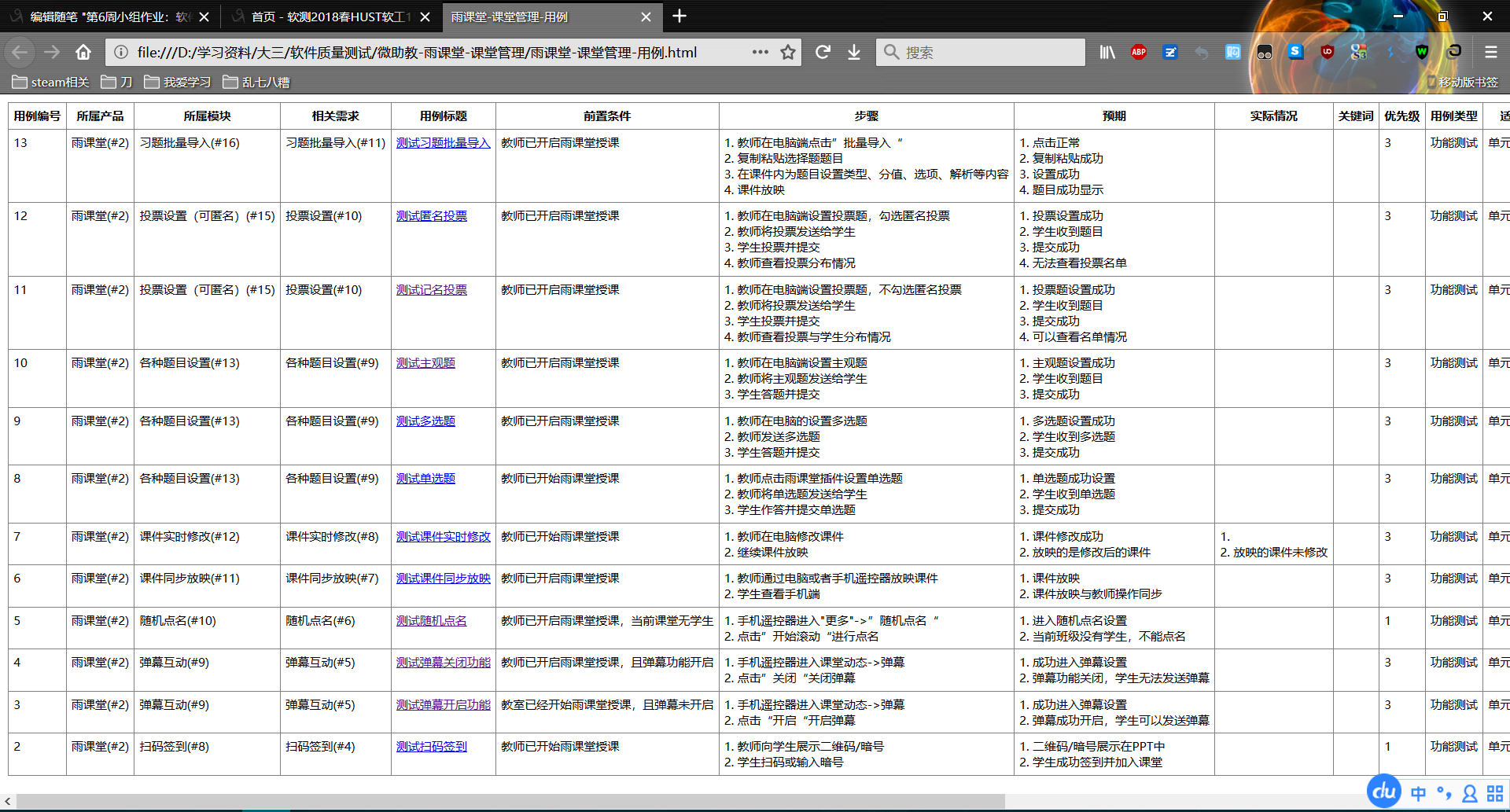Click the chain-link extension icon

(x=1454, y=52)
